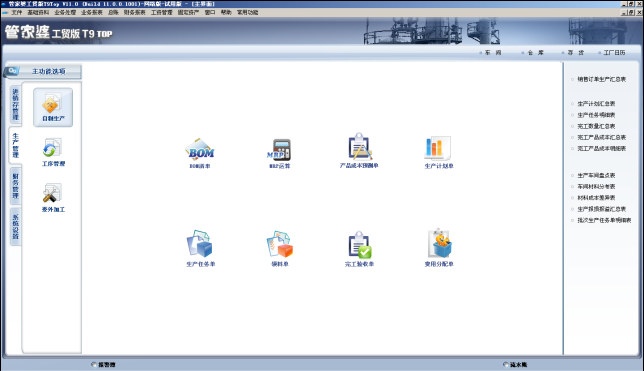Open 完工产品成本汇总表 report

coord(602,137)
